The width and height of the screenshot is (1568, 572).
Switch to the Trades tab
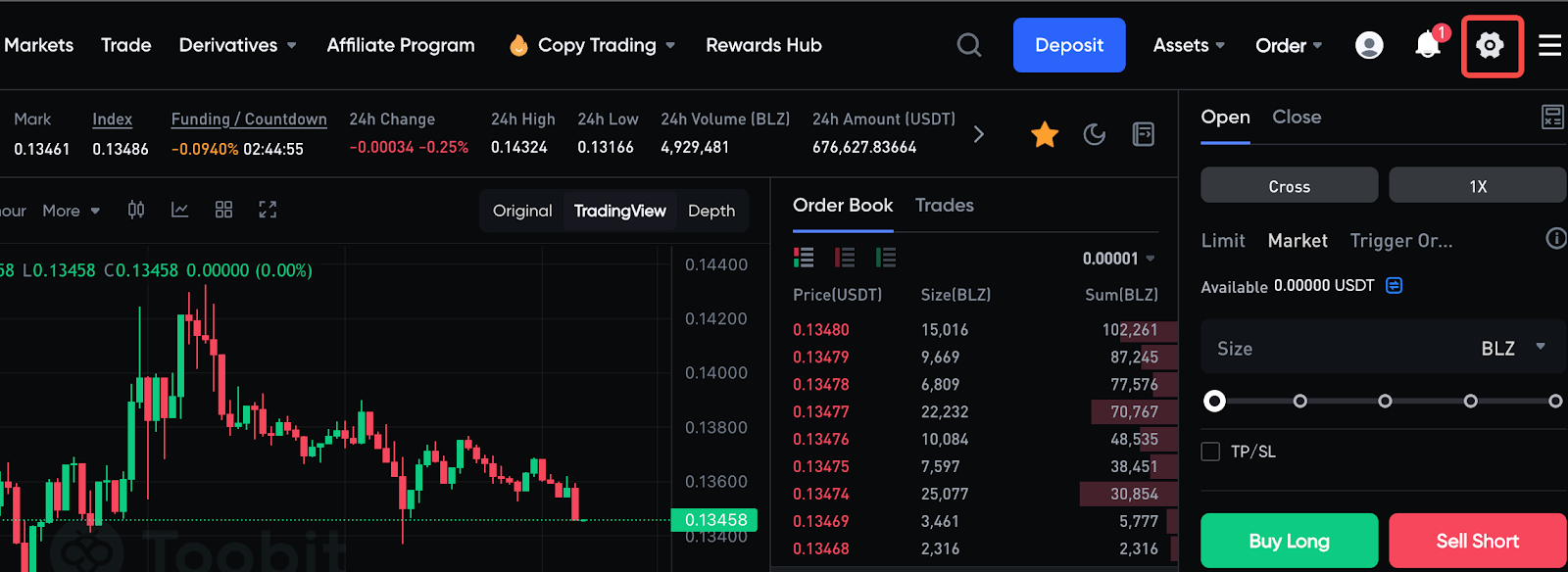tap(945, 205)
